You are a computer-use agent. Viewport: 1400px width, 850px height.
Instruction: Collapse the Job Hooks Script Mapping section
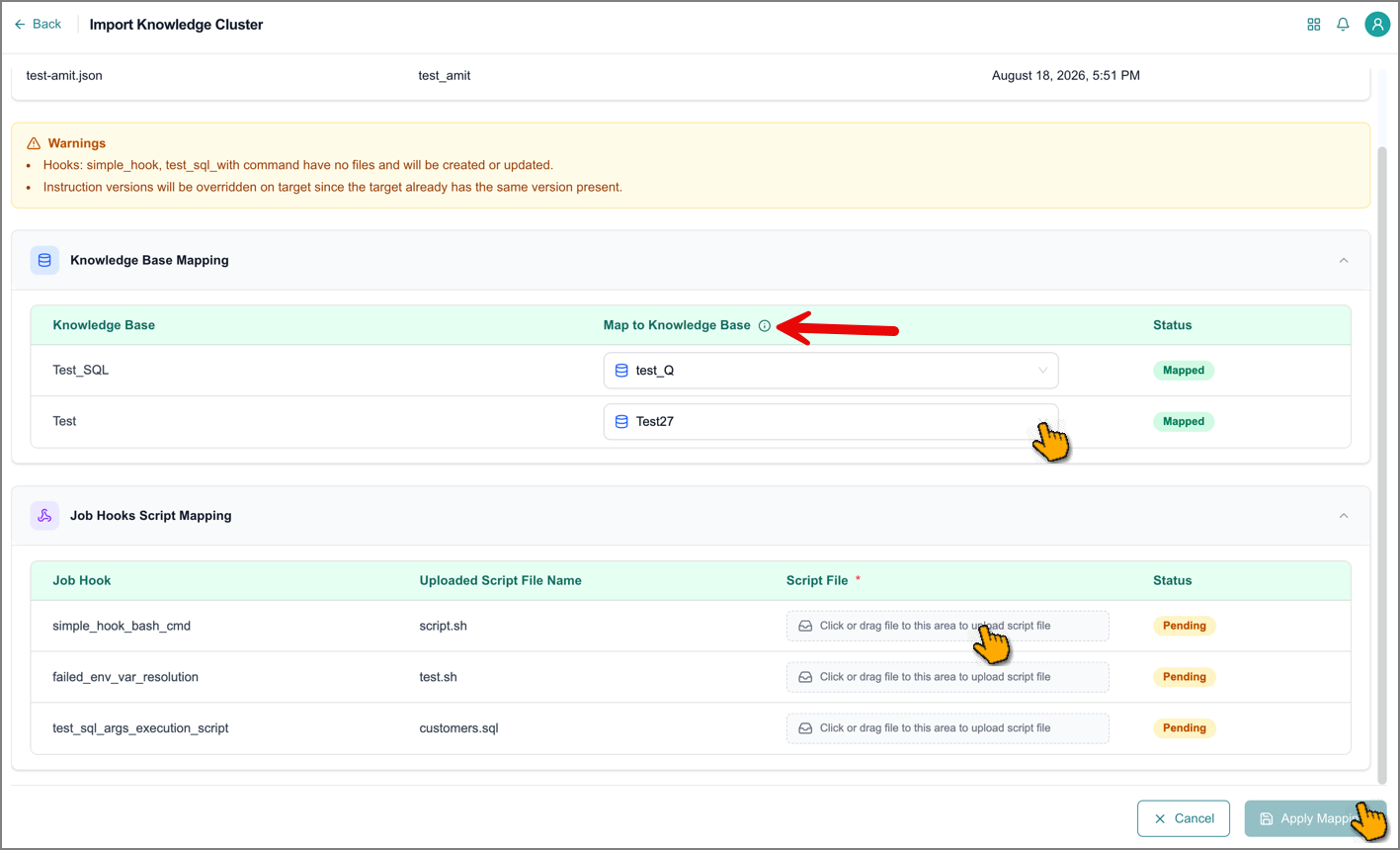(x=1343, y=515)
